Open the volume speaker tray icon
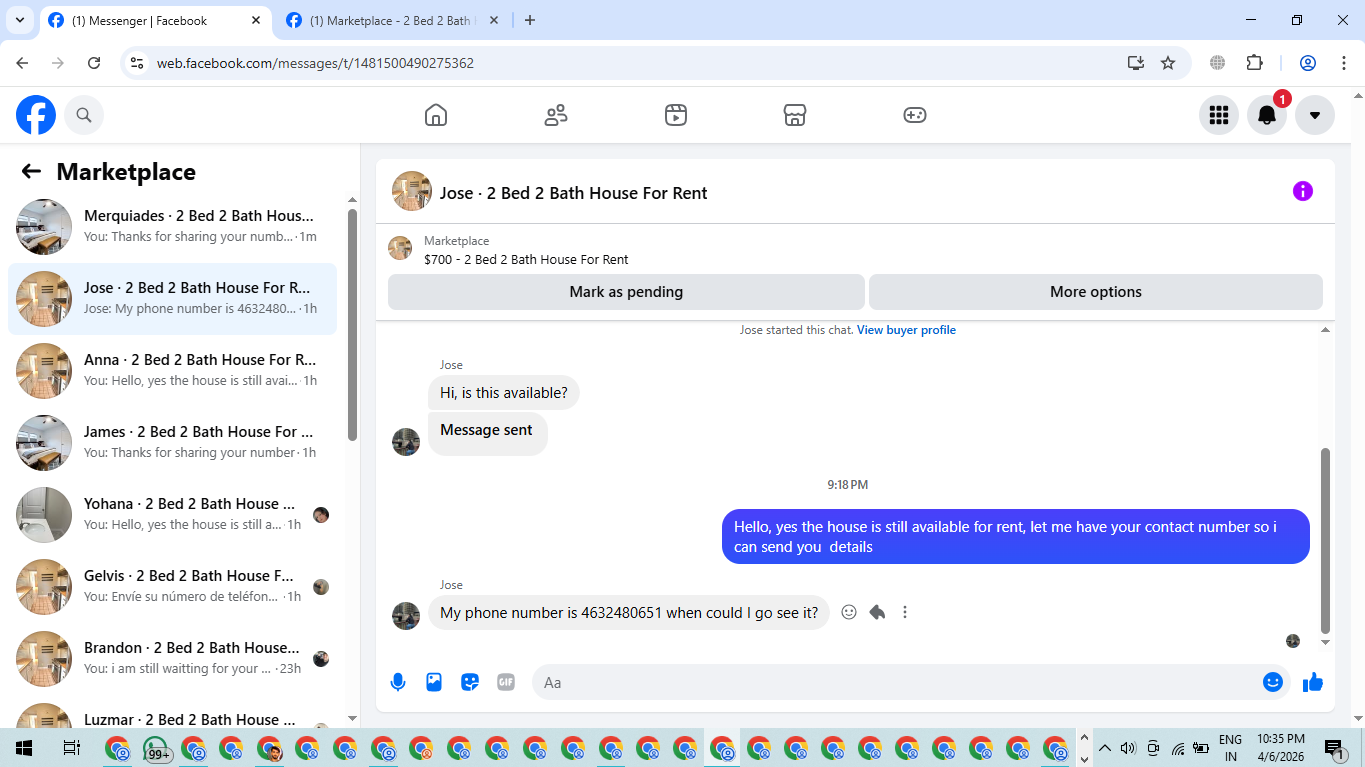This screenshot has height=767, width=1365. [1129, 748]
